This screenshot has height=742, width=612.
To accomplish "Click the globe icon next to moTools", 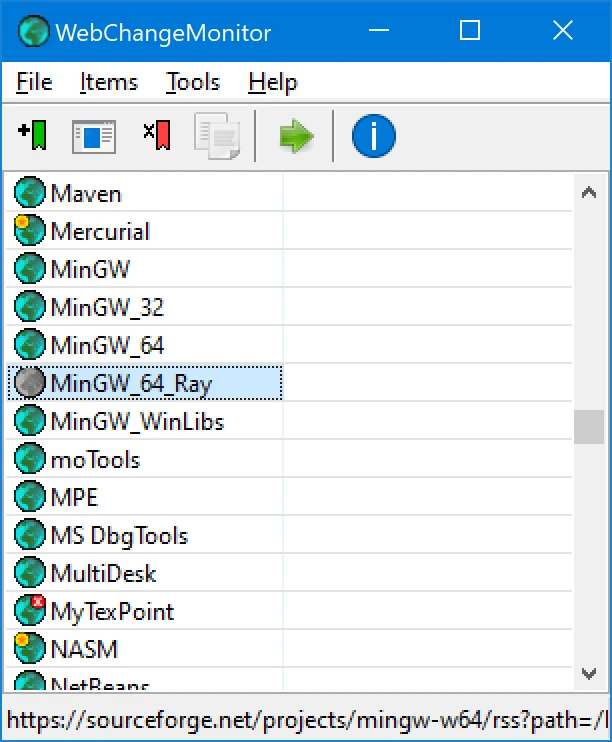I will click(x=29, y=459).
